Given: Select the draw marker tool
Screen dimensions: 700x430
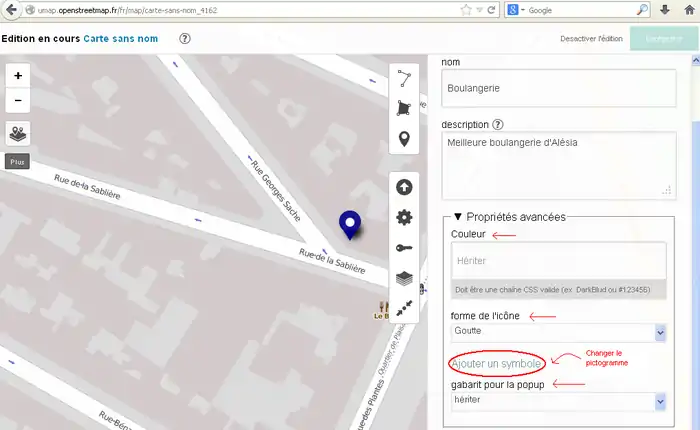Looking at the screenshot, I should tap(404, 139).
